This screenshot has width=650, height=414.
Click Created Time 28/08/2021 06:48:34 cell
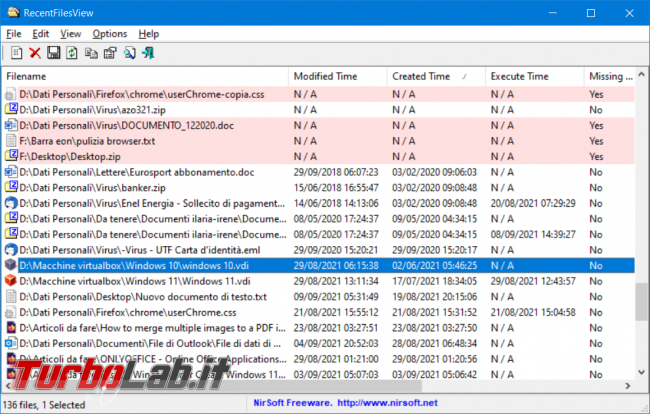[434, 344]
